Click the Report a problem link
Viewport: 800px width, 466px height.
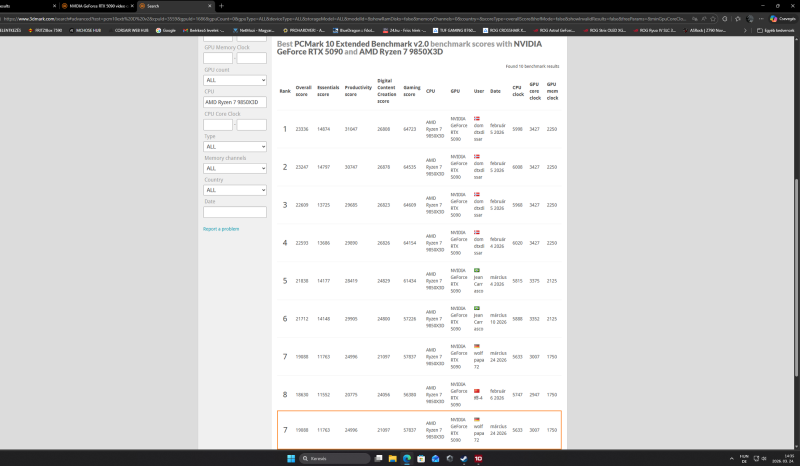221,229
